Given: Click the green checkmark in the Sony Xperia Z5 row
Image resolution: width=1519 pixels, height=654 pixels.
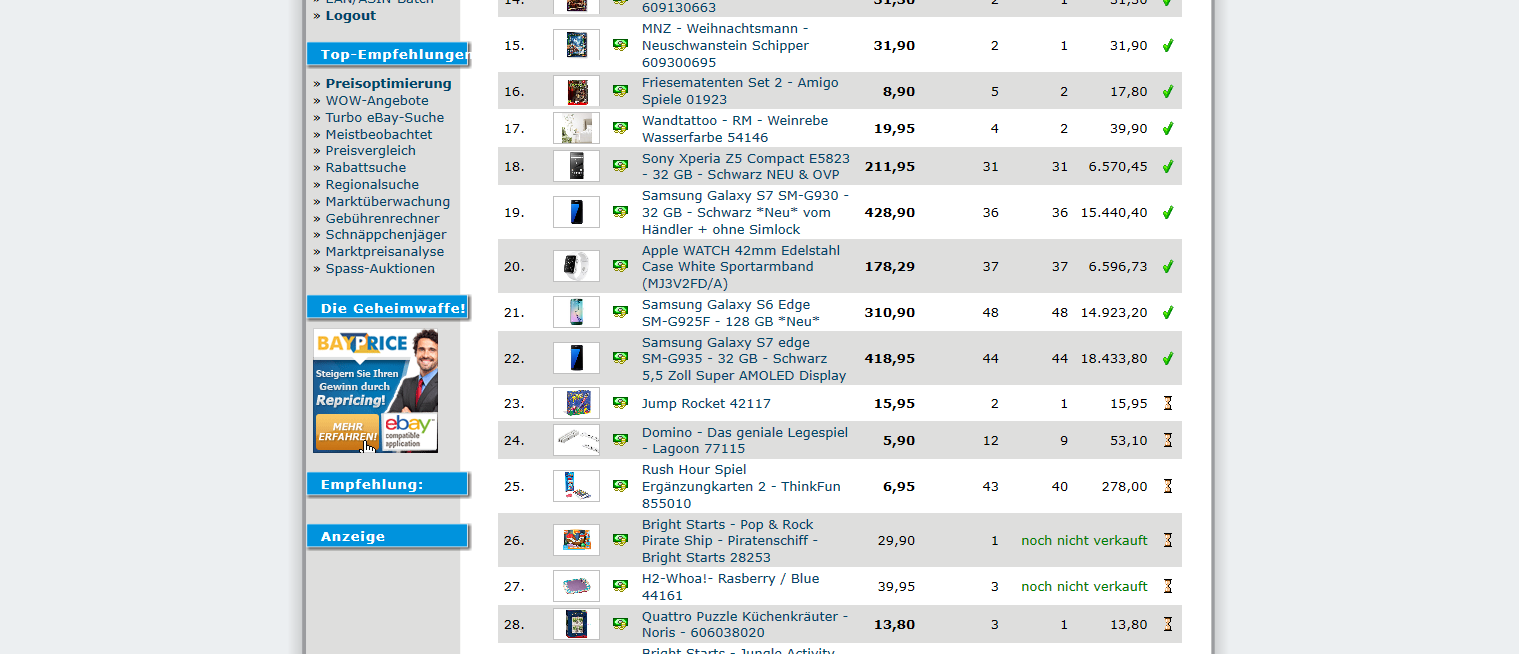Looking at the screenshot, I should click(1167, 166).
